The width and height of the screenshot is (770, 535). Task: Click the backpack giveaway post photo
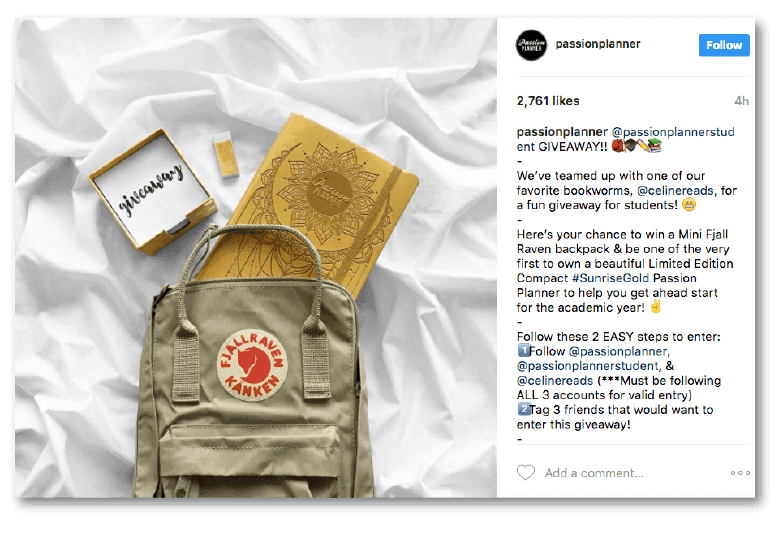[256, 258]
